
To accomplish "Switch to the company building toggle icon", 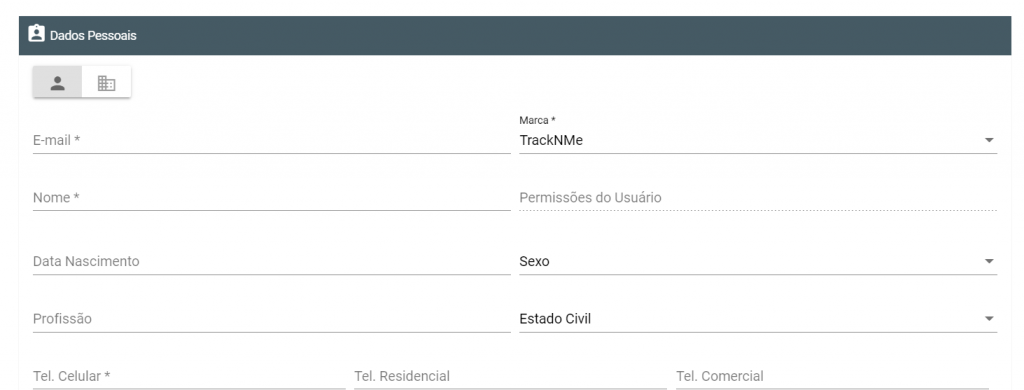I will pos(106,82).
